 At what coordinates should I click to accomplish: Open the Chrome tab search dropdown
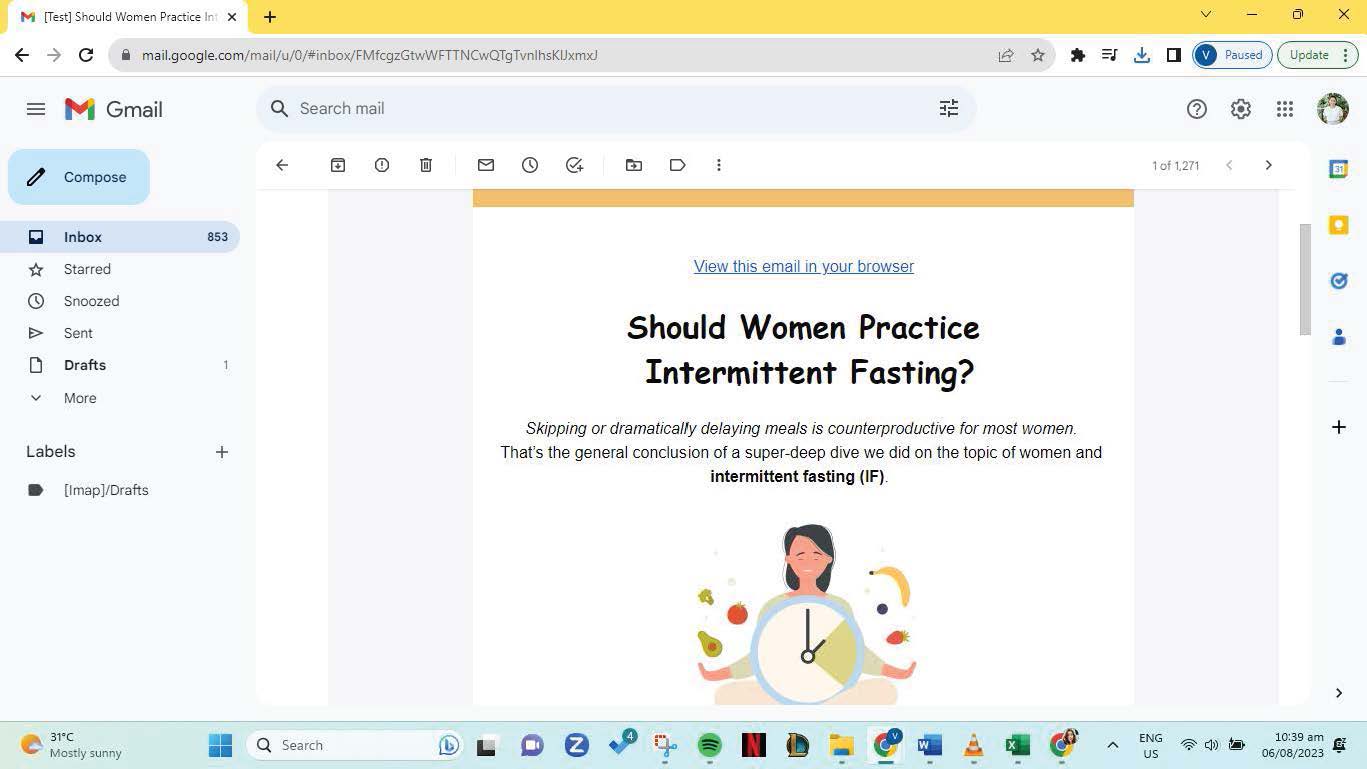coord(1206,15)
